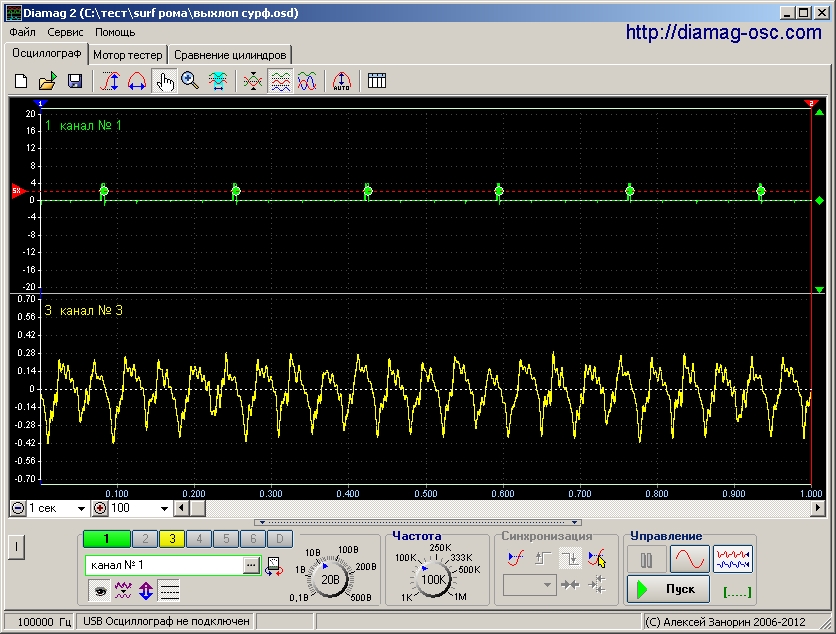Viewport: 836px width, 634px height.
Task: Switch to the Осциллограф tab
Action: click(x=46, y=53)
